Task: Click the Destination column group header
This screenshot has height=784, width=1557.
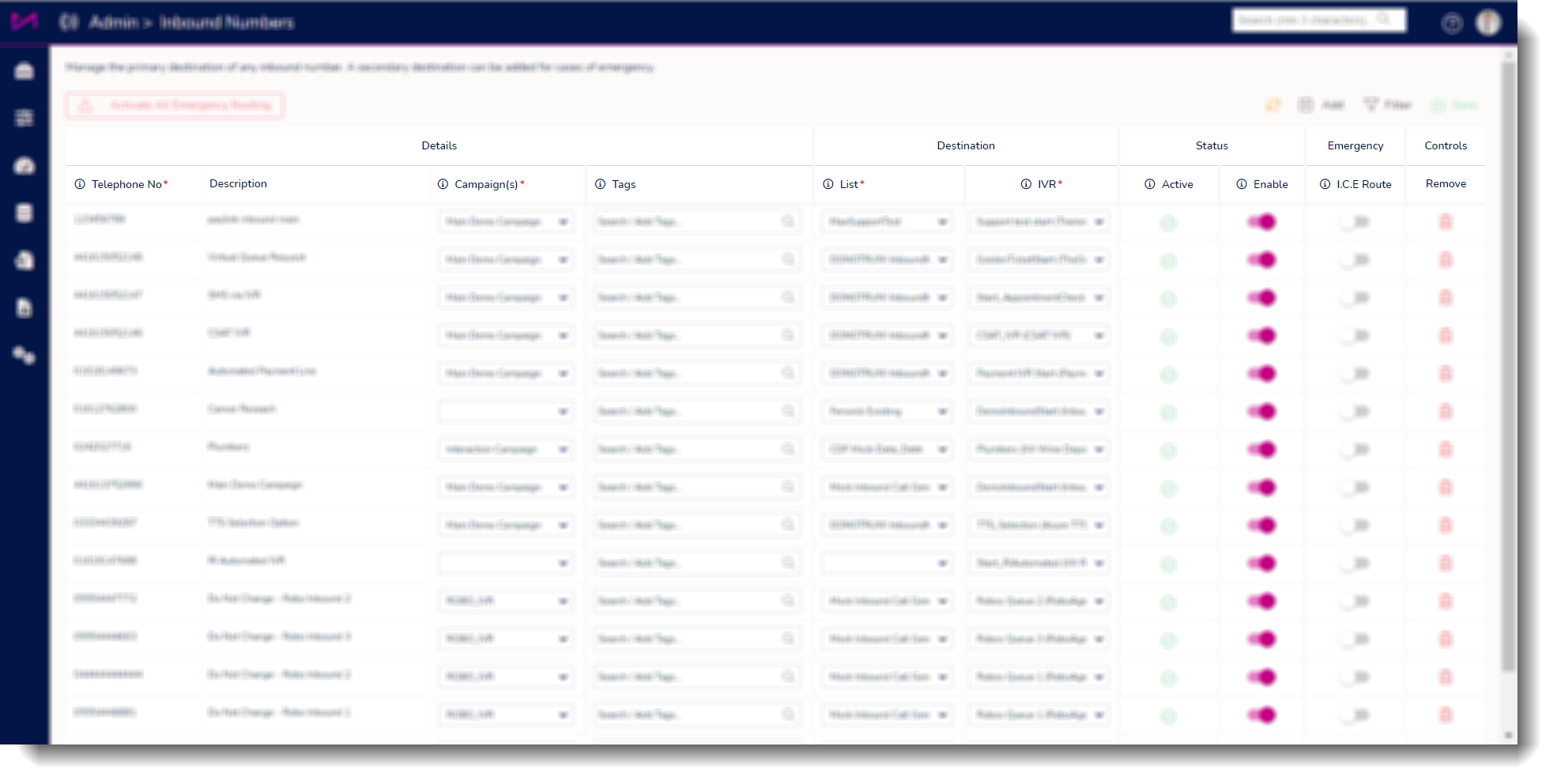Action: [x=966, y=145]
